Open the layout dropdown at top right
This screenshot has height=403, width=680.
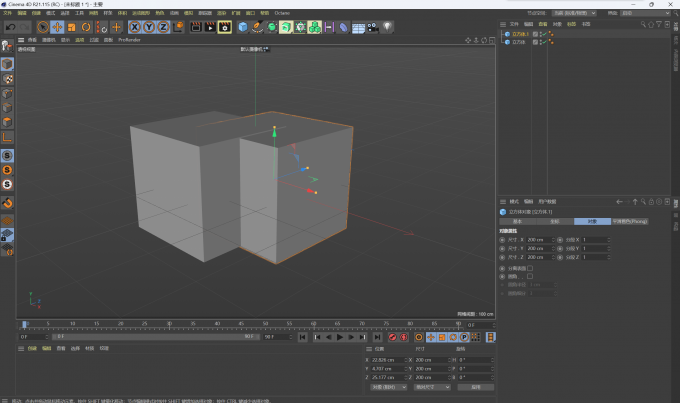[646, 13]
